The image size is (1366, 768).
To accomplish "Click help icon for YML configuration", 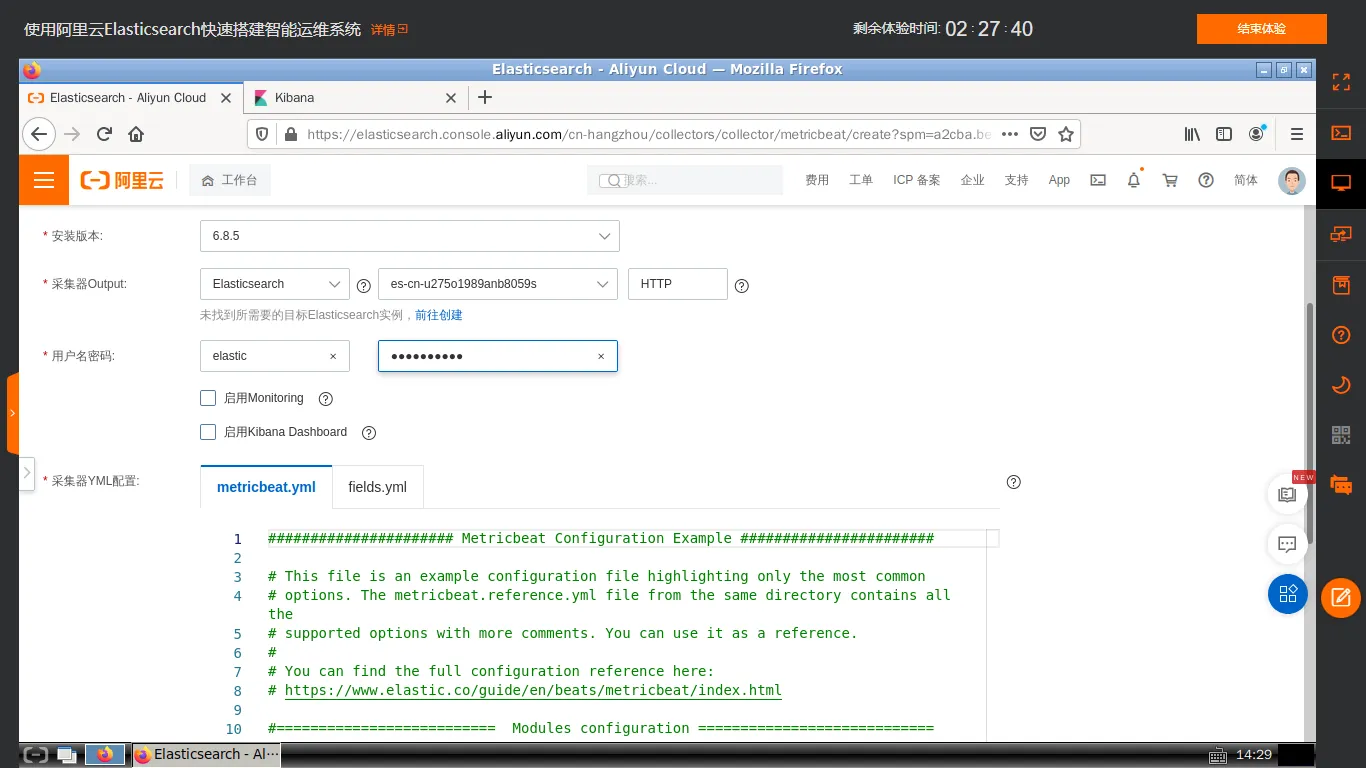I will (x=1014, y=482).
